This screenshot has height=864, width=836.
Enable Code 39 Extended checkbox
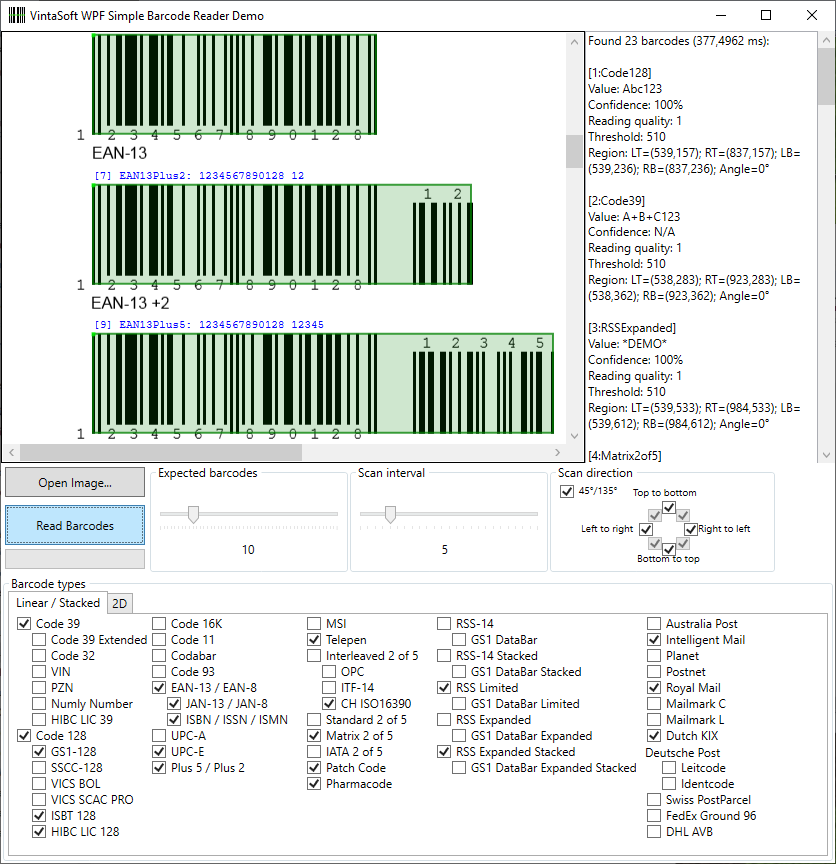coord(39,639)
